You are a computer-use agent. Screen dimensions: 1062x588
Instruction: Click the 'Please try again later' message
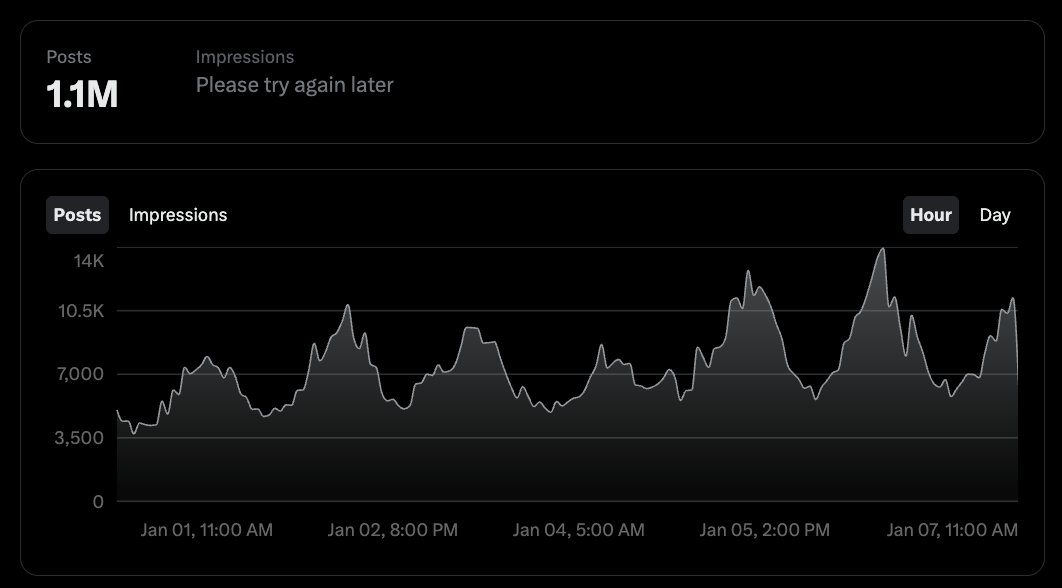coord(294,85)
